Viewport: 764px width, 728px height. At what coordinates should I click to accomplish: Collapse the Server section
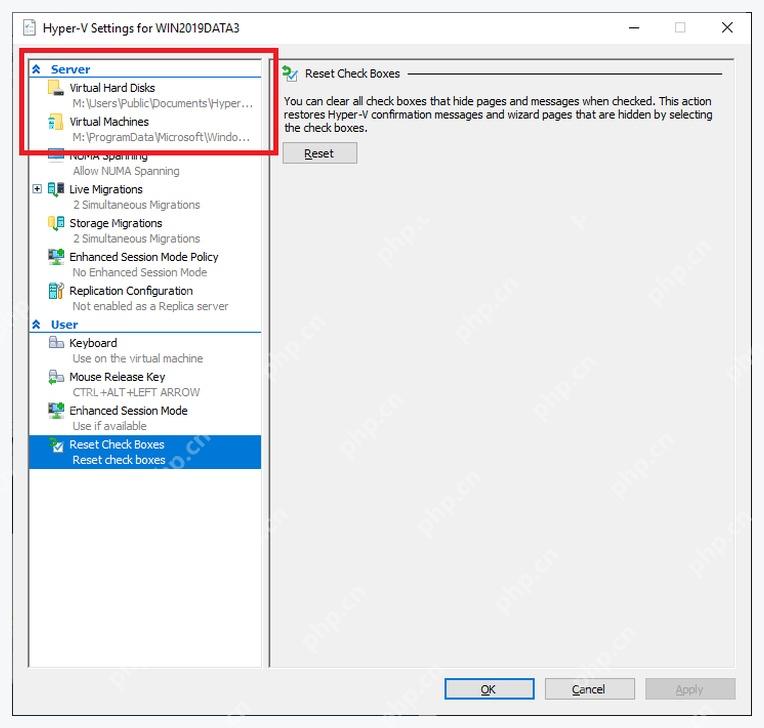point(36,69)
